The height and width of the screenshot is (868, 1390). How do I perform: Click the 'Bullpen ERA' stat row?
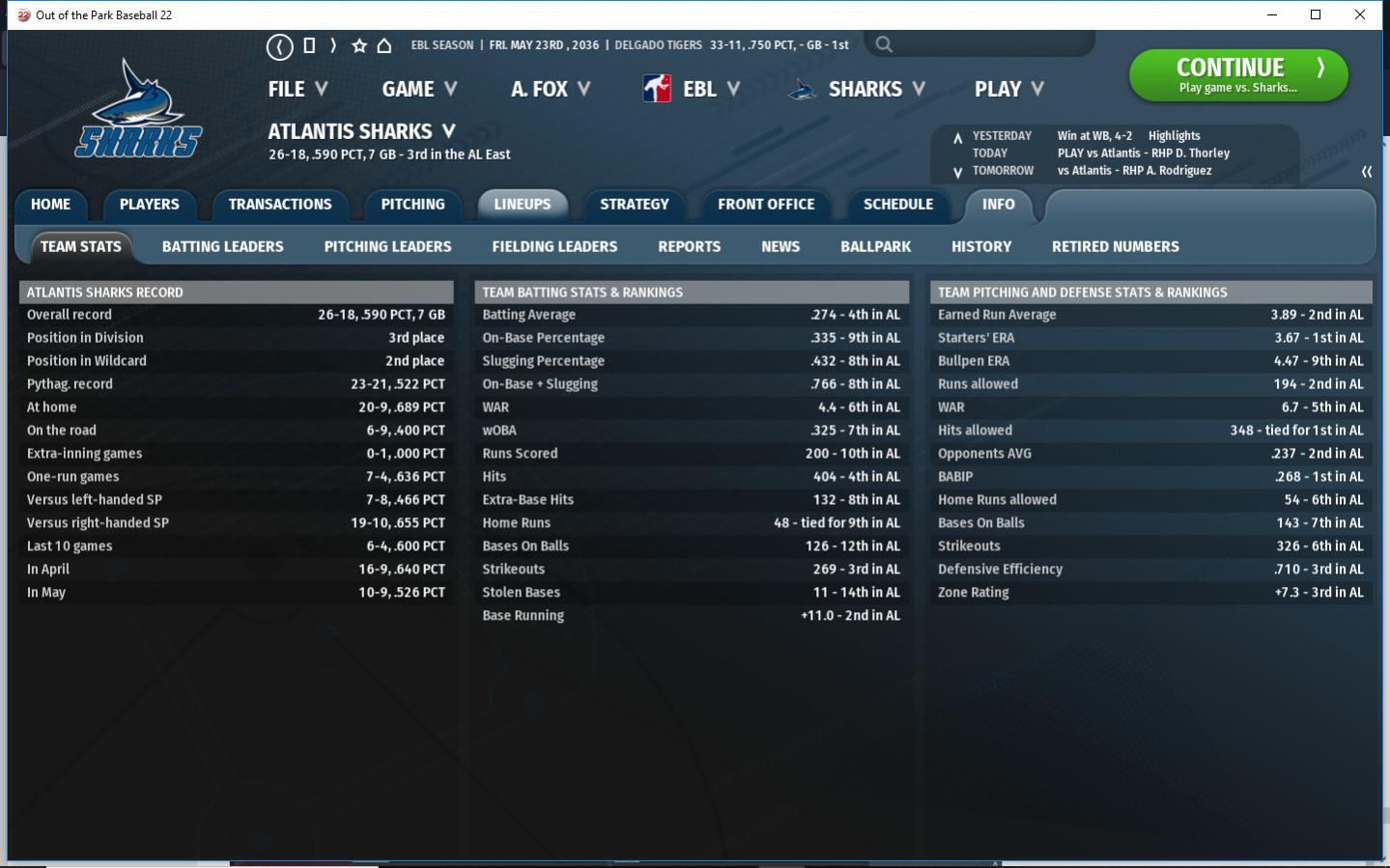pyautogui.click(x=1150, y=361)
